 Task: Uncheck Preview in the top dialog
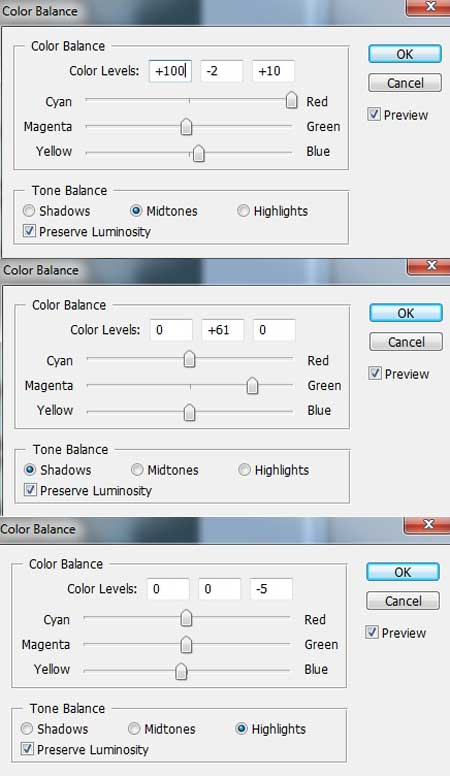point(374,114)
